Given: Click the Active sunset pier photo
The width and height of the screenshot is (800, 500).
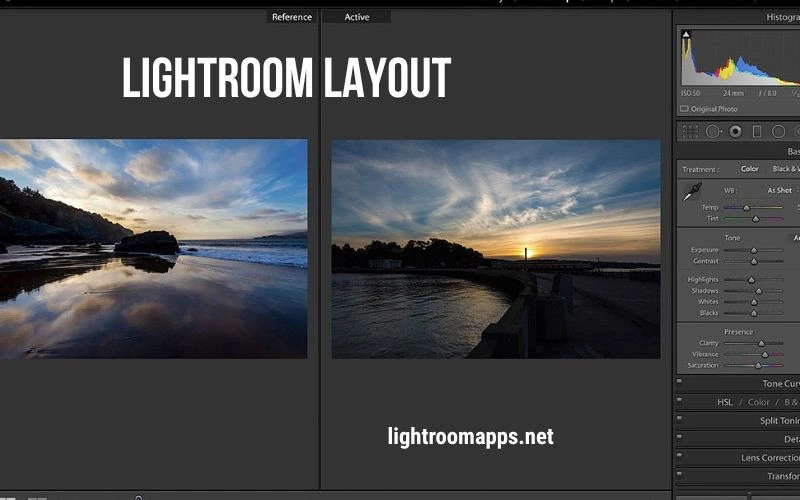Looking at the screenshot, I should tap(495, 249).
